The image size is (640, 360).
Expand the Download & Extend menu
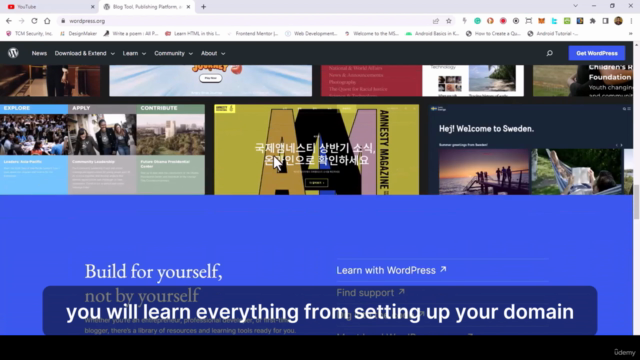point(84,53)
